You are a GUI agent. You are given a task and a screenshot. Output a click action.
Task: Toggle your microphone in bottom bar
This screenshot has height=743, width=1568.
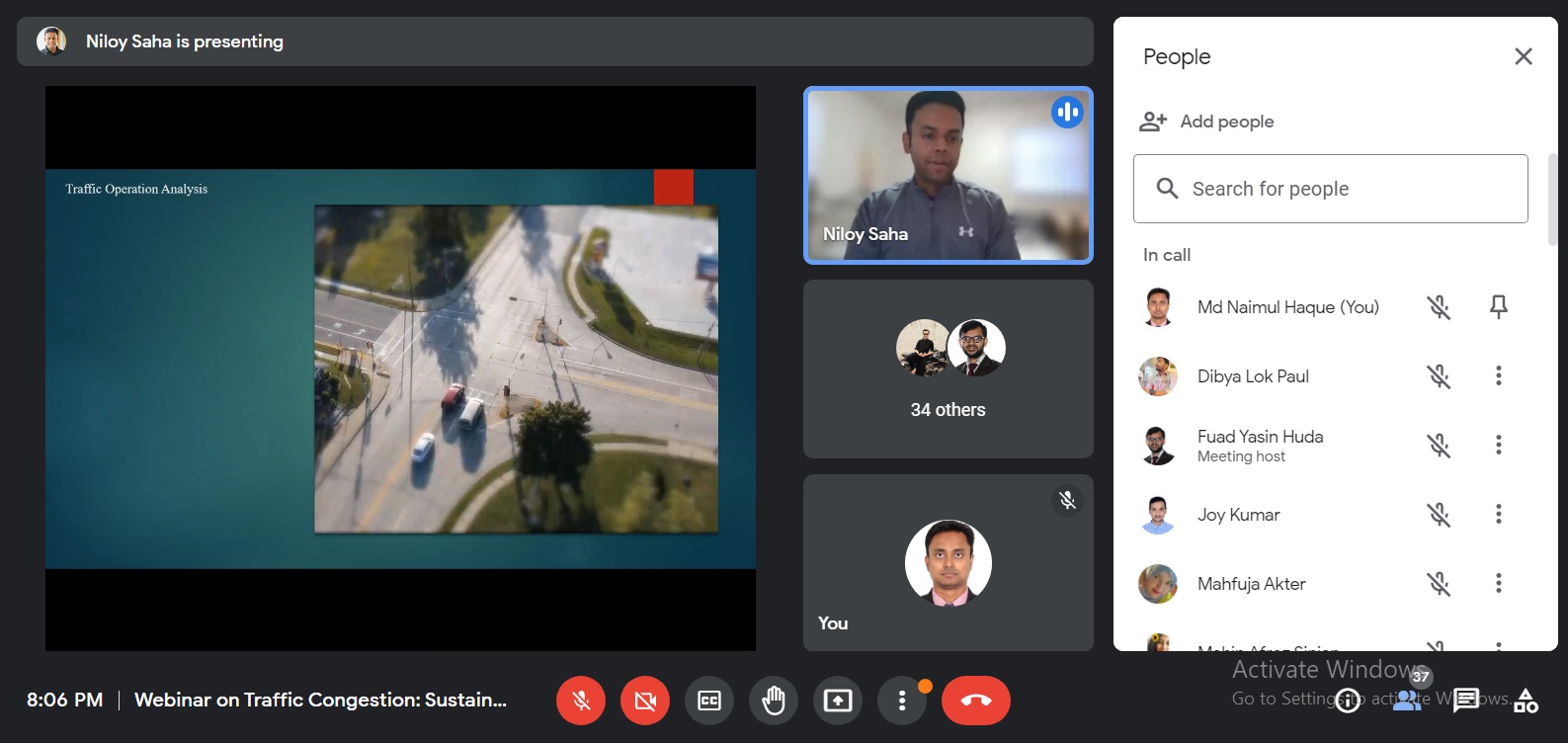coord(581,701)
